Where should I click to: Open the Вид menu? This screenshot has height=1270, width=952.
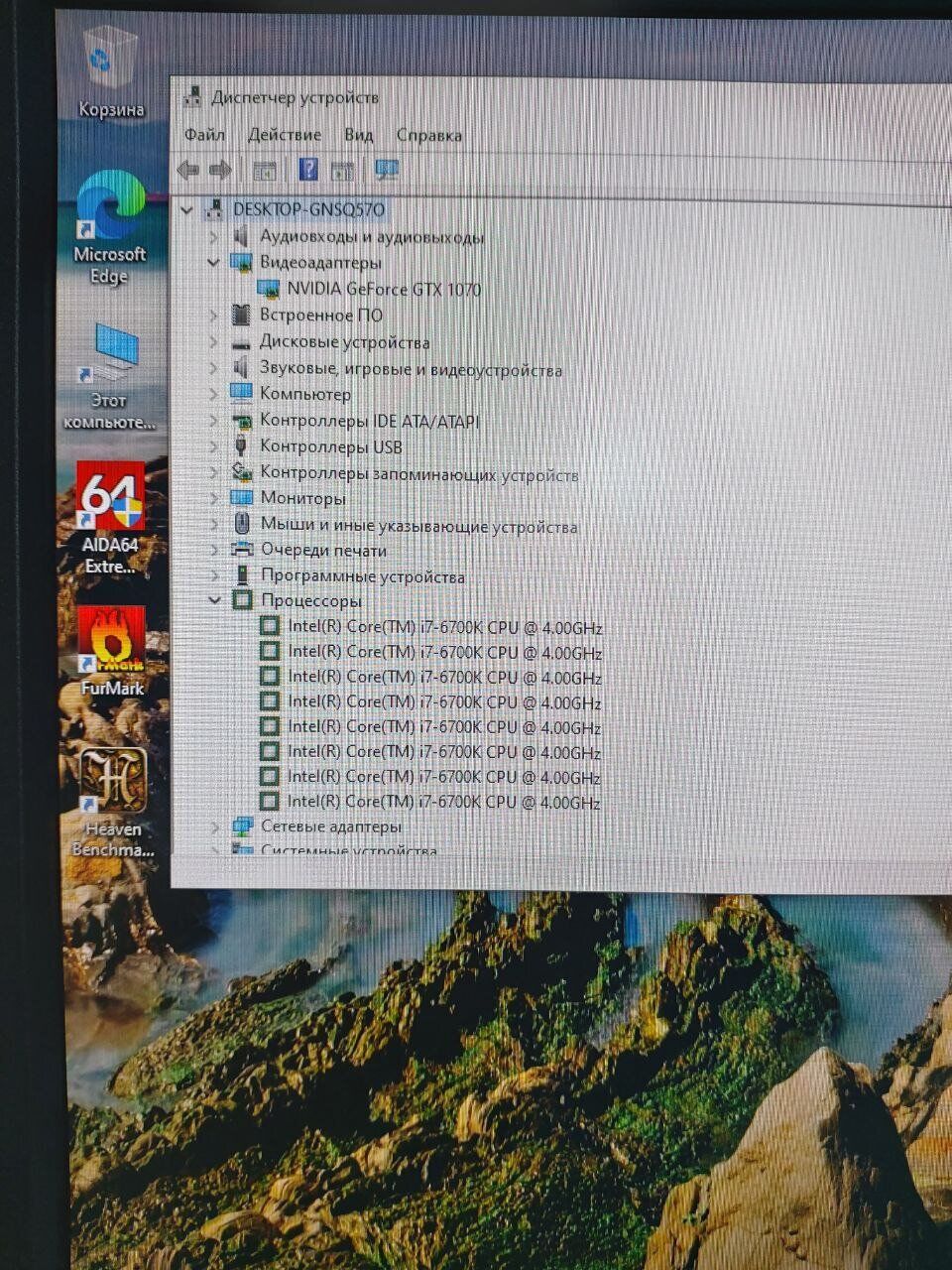point(358,135)
